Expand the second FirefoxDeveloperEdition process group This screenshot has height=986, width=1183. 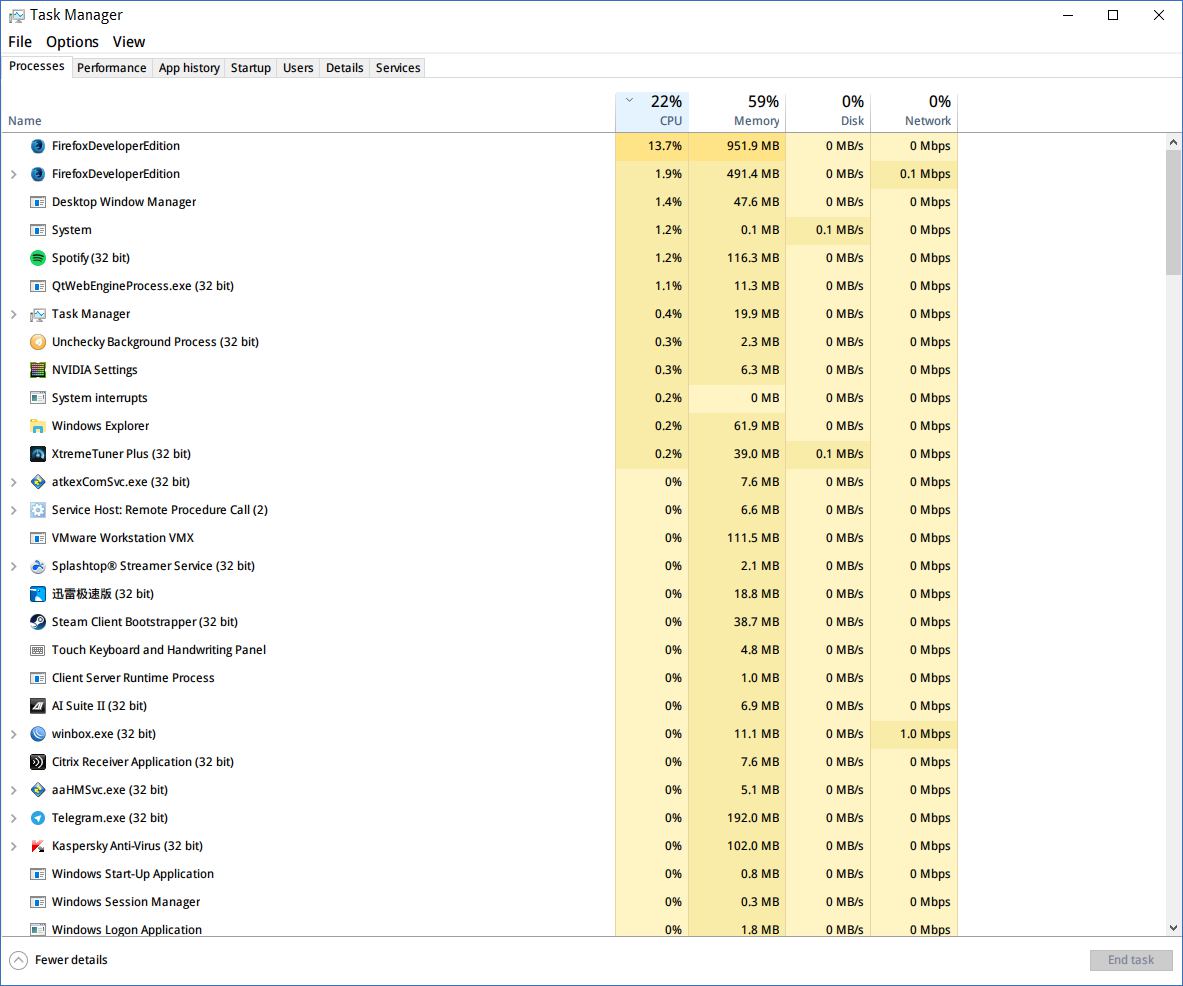tap(14, 174)
